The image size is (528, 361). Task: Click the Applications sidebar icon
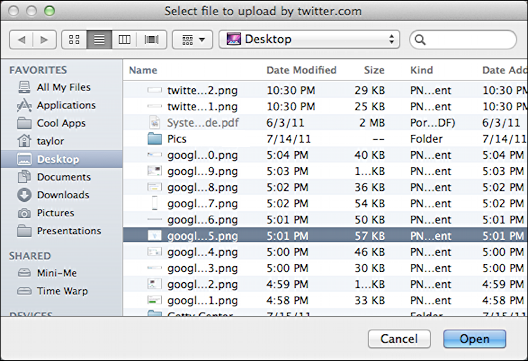24,105
